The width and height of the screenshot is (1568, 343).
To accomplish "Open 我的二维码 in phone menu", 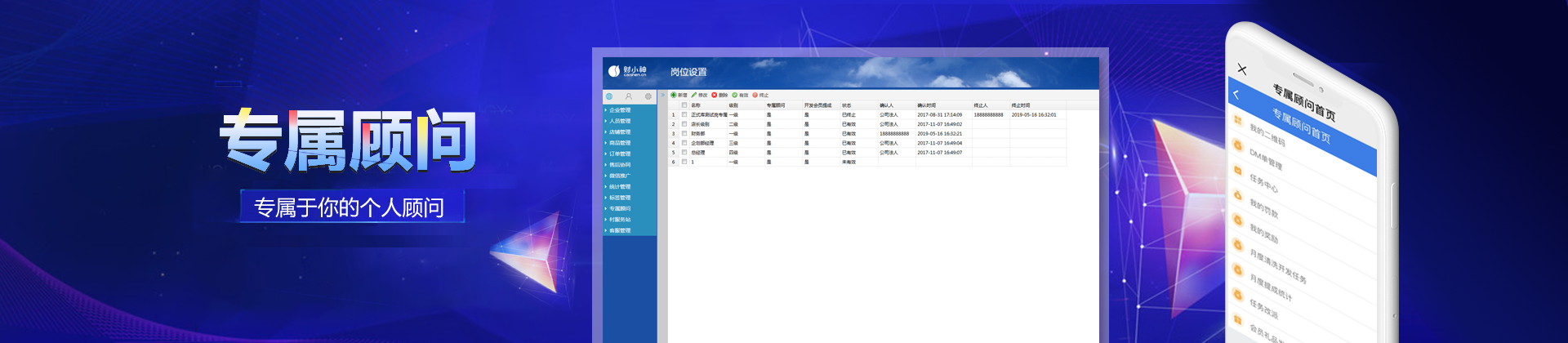I will 1267,136.
